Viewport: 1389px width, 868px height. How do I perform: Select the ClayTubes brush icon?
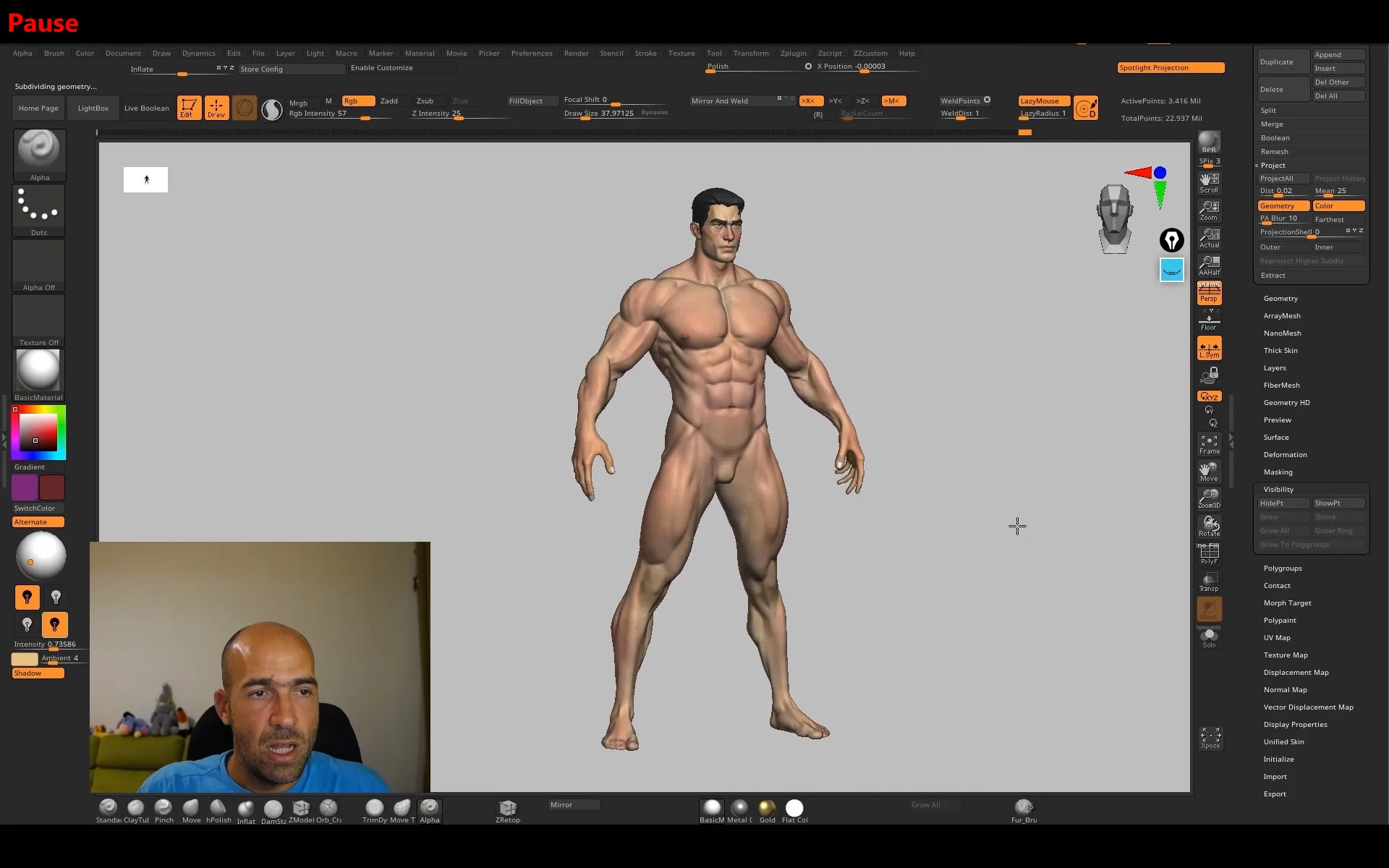[136, 811]
